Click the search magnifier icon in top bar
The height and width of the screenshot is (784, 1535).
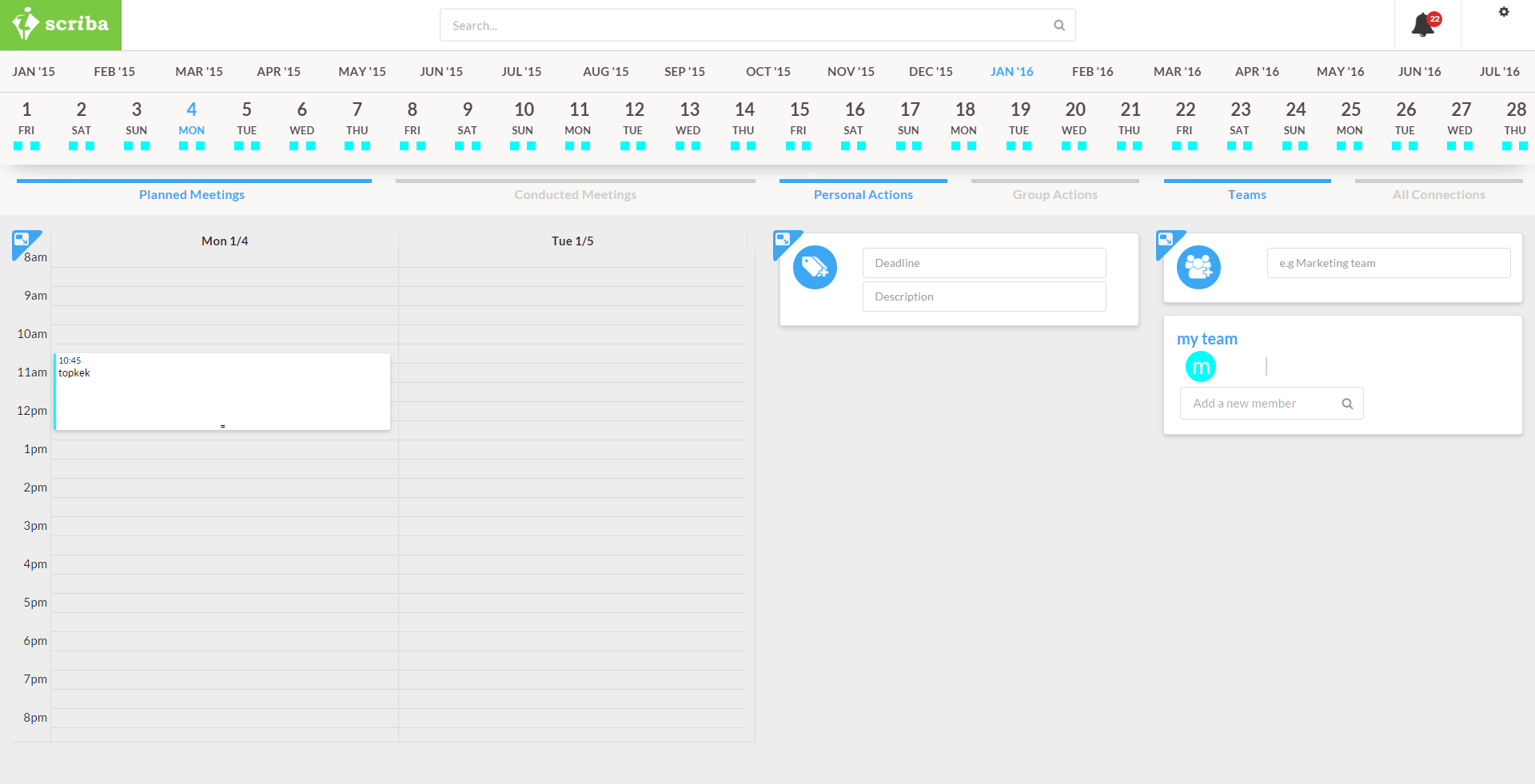click(x=1059, y=26)
